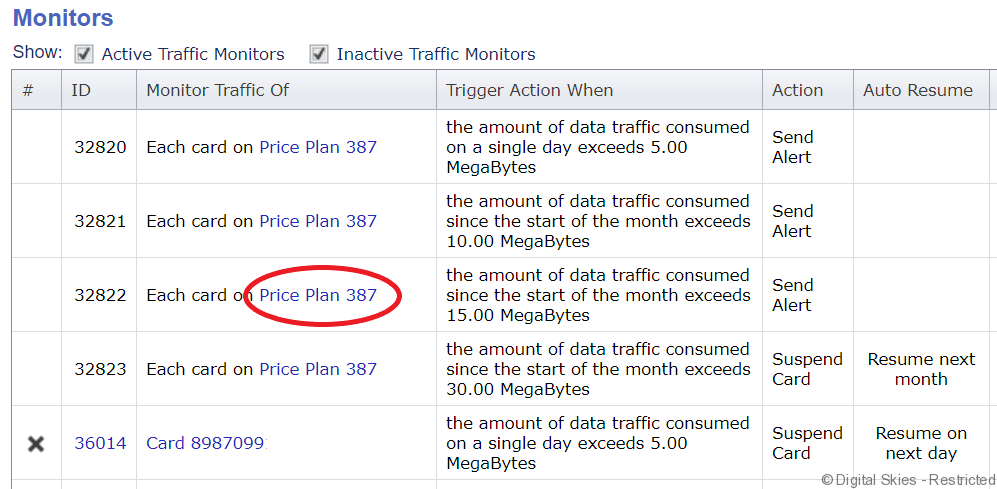Click the Monitor Traffic Of column header
This screenshot has height=489, width=997.
[218, 90]
